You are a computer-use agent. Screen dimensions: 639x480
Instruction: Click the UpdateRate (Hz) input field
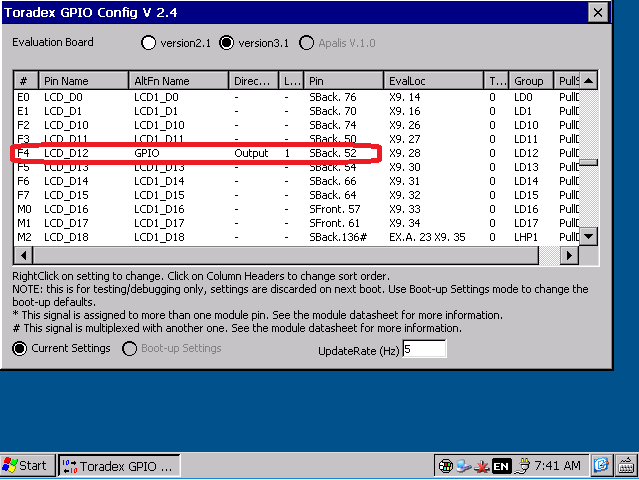click(424, 349)
